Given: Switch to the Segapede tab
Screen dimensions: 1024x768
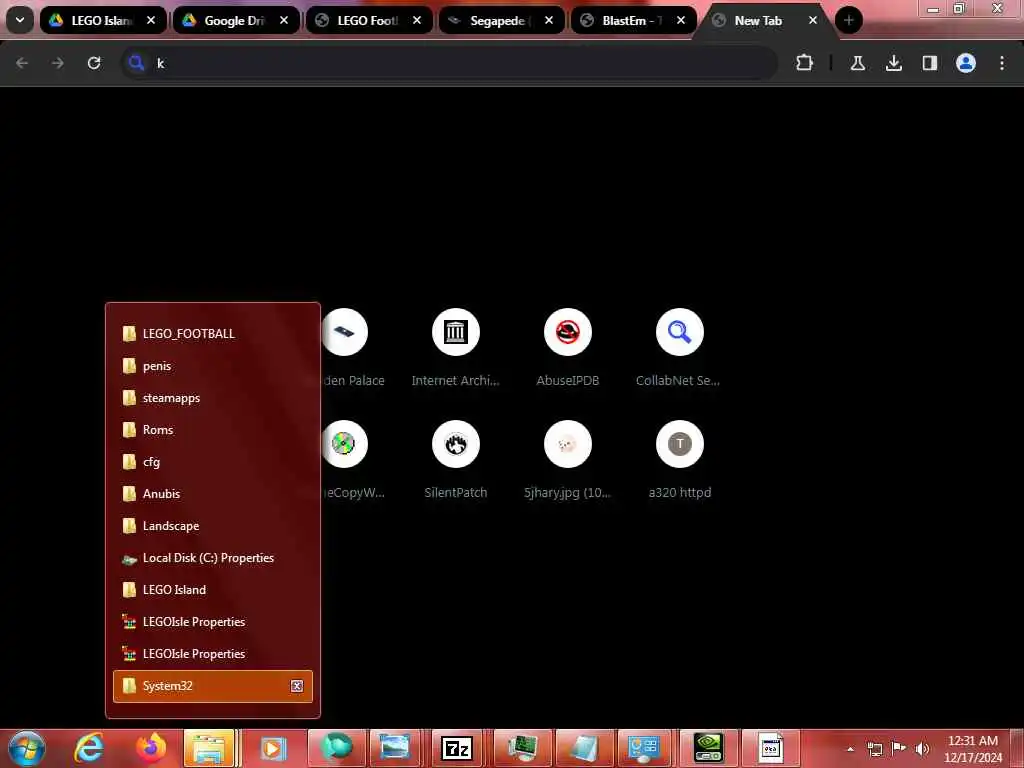Looking at the screenshot, I should (x=501, y=20).
